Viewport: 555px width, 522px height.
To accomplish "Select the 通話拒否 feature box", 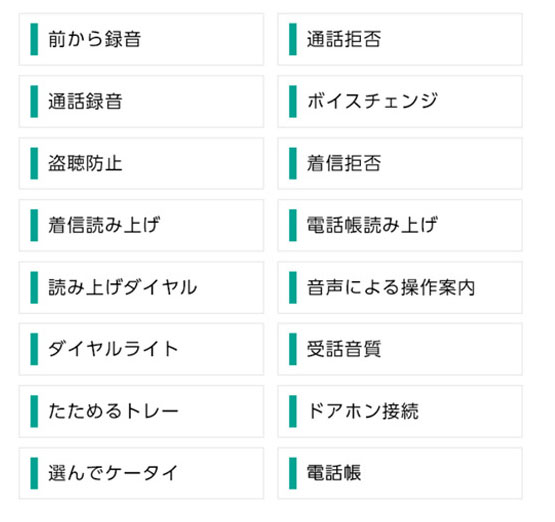I will [x=400, y=39].
